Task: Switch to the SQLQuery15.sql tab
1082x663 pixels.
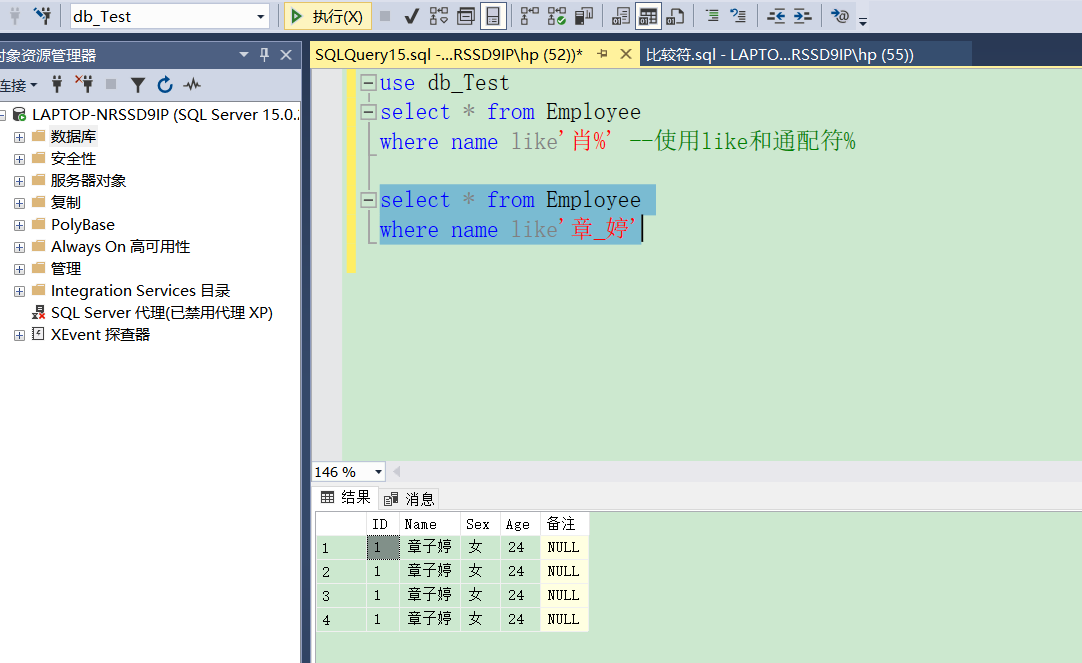Action: click(x=449, y=55)
